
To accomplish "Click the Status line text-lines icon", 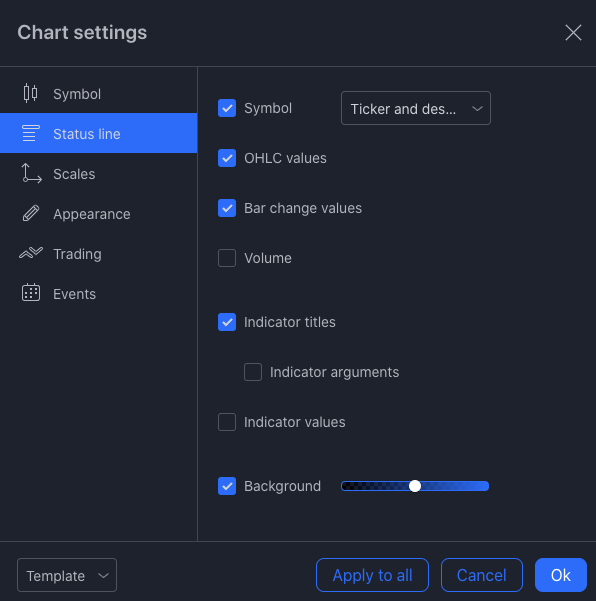I will click(x=31, y=133).
